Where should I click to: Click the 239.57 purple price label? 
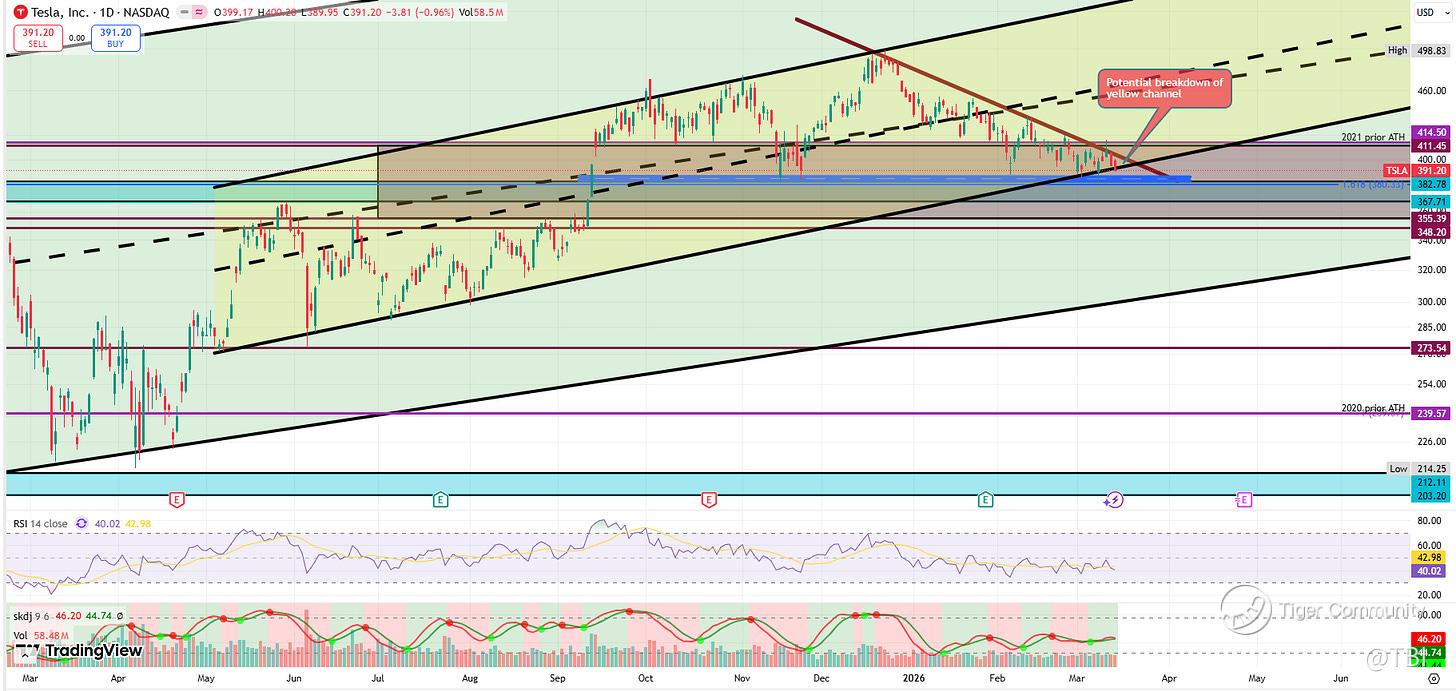pos(1429,413)
